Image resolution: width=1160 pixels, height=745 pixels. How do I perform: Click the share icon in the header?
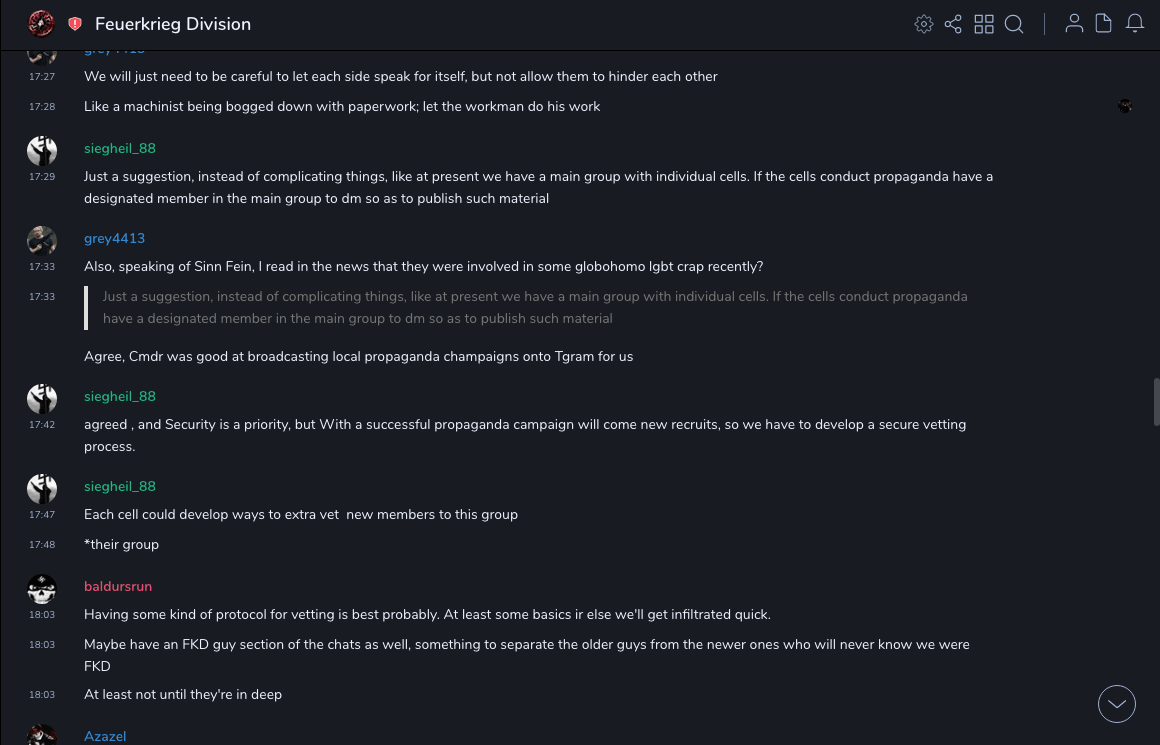click(953, 24)
